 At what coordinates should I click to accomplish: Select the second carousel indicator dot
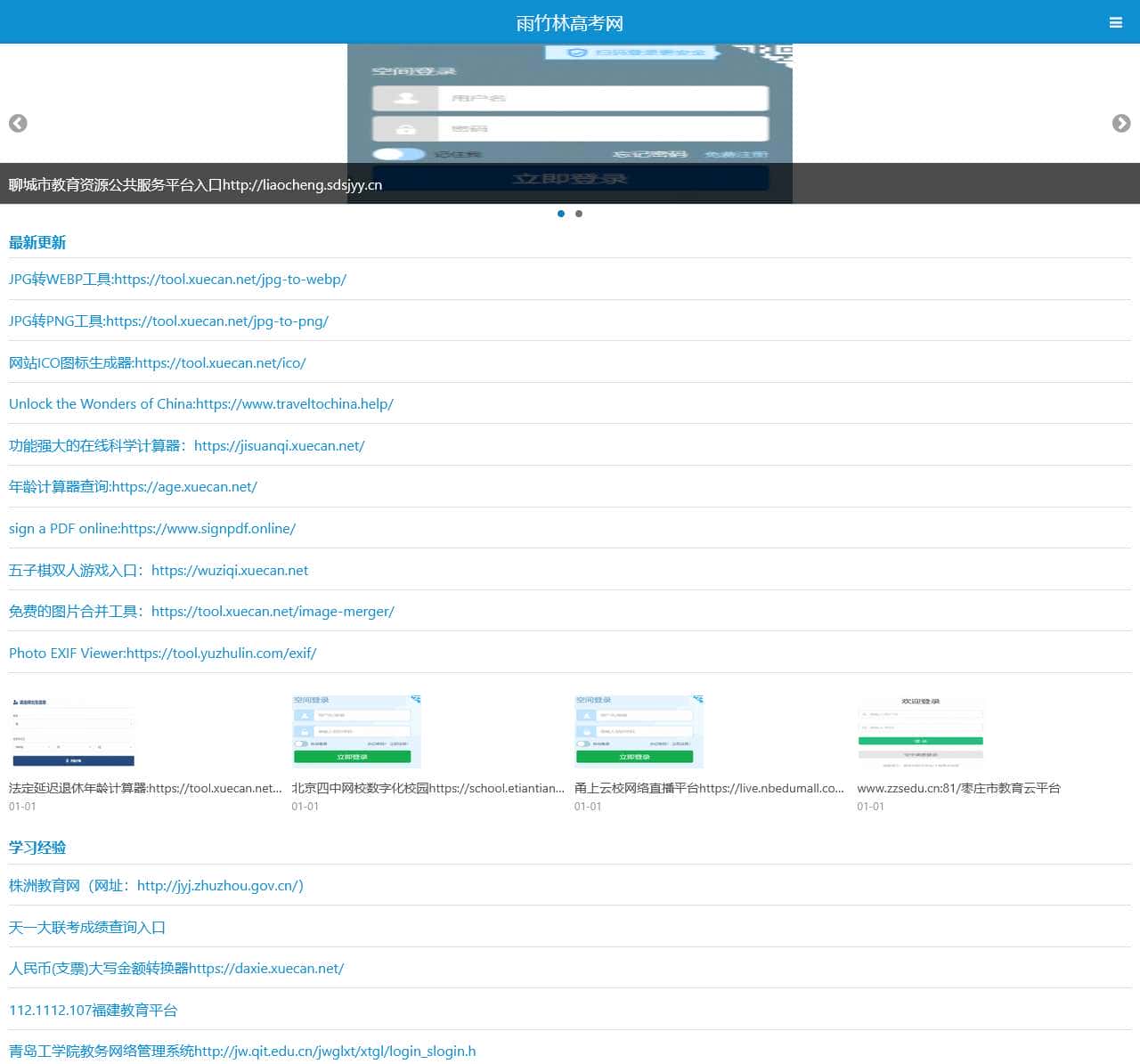tap(579, 214)
